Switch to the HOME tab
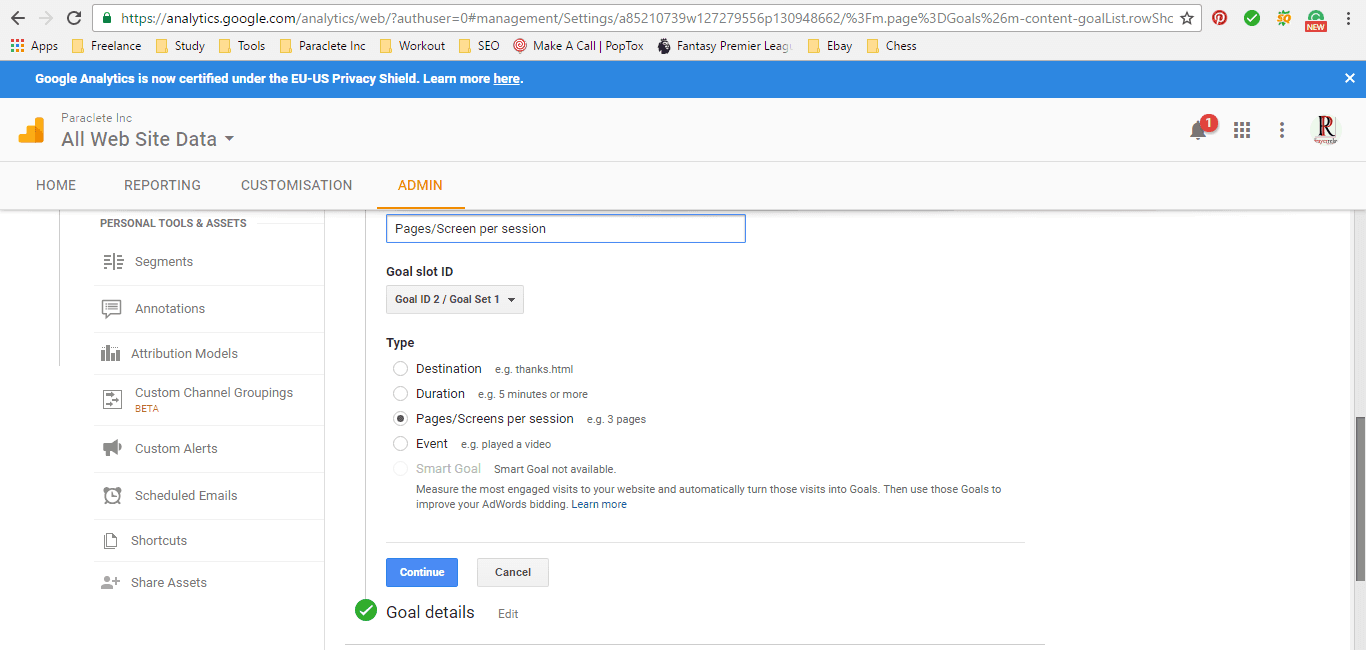Viewport: 1366px width, 650px height. tap(56, 185)
